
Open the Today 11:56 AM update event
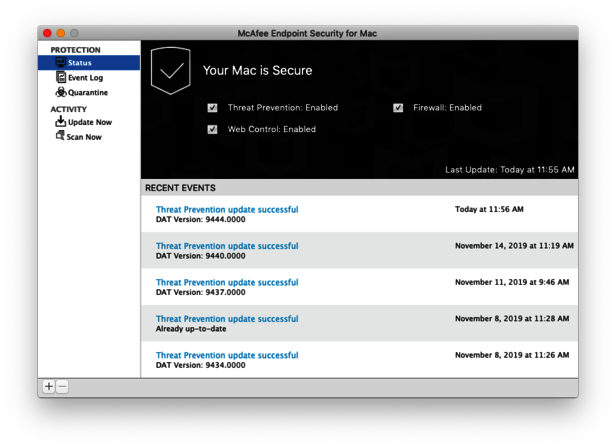(x=227, y=210)
